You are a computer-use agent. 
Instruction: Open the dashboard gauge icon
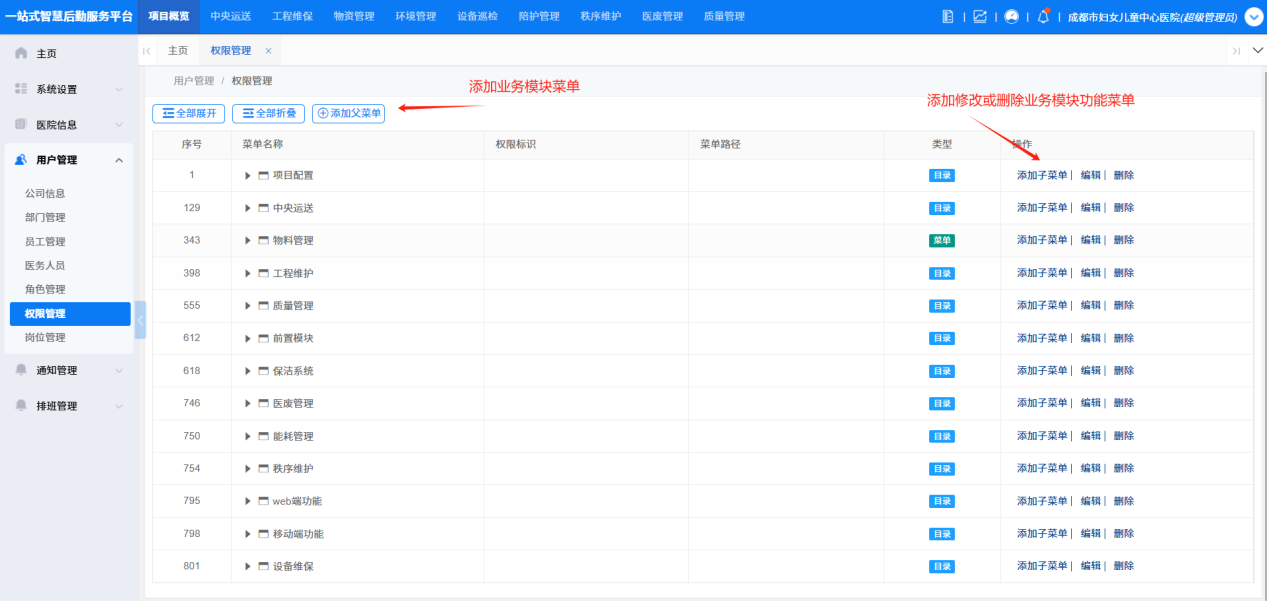(1011, 17)
